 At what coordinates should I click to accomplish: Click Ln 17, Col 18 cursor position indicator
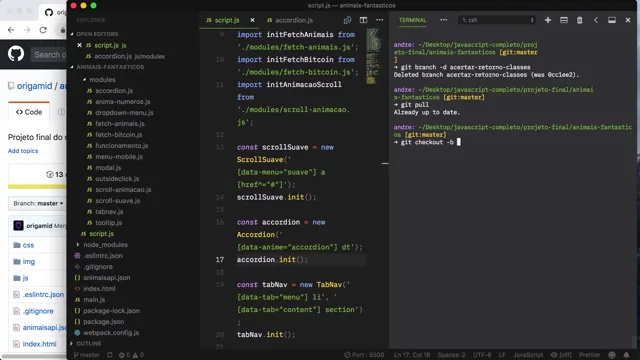[412, 355]
